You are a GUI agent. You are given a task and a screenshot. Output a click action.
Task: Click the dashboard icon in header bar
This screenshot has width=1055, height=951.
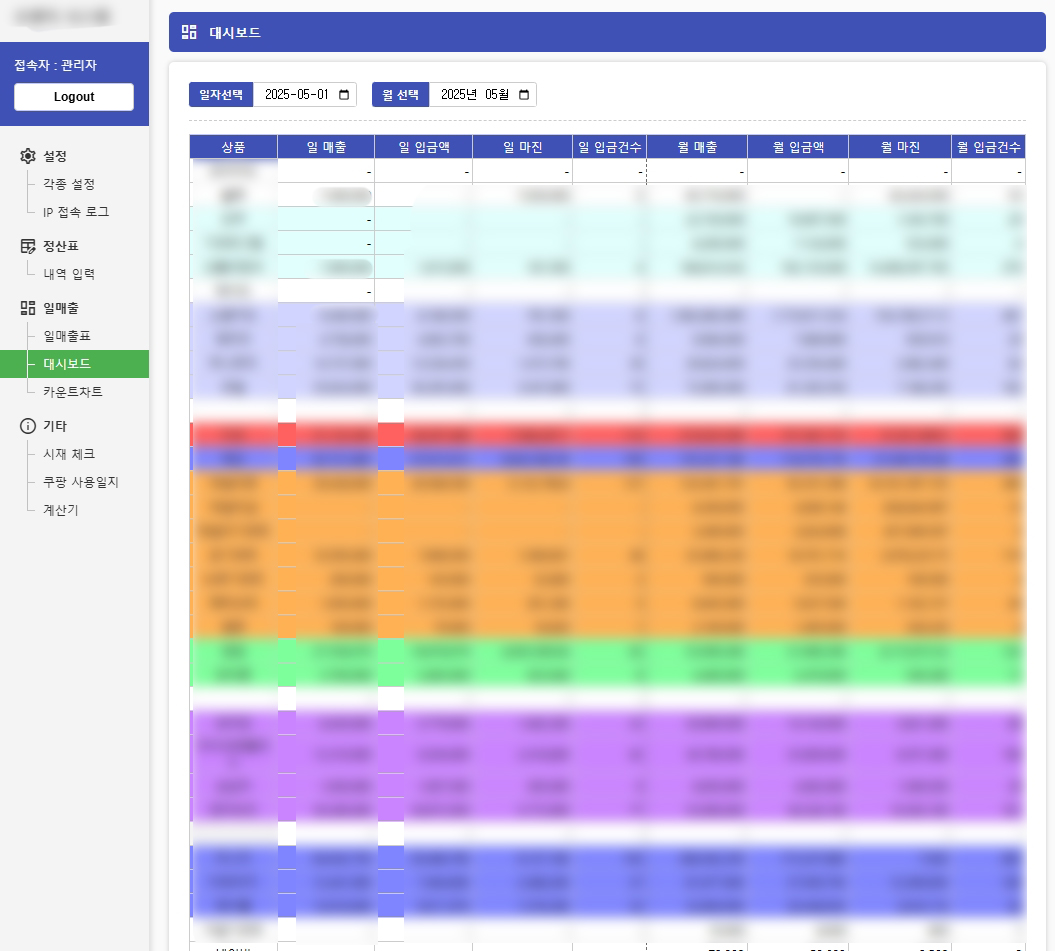pos(189,32)
